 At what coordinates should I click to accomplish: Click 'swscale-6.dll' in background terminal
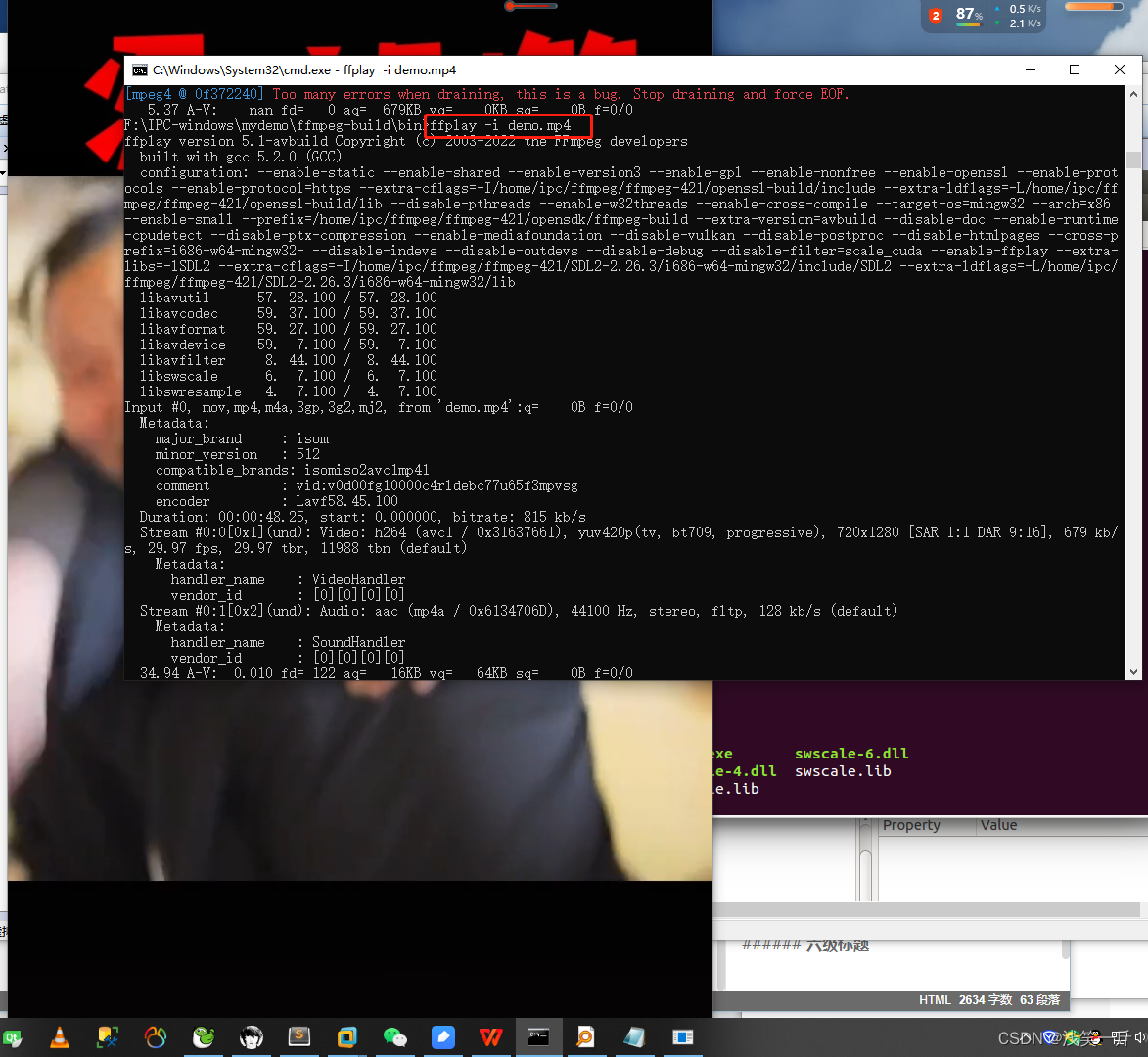tap(851, 754)
